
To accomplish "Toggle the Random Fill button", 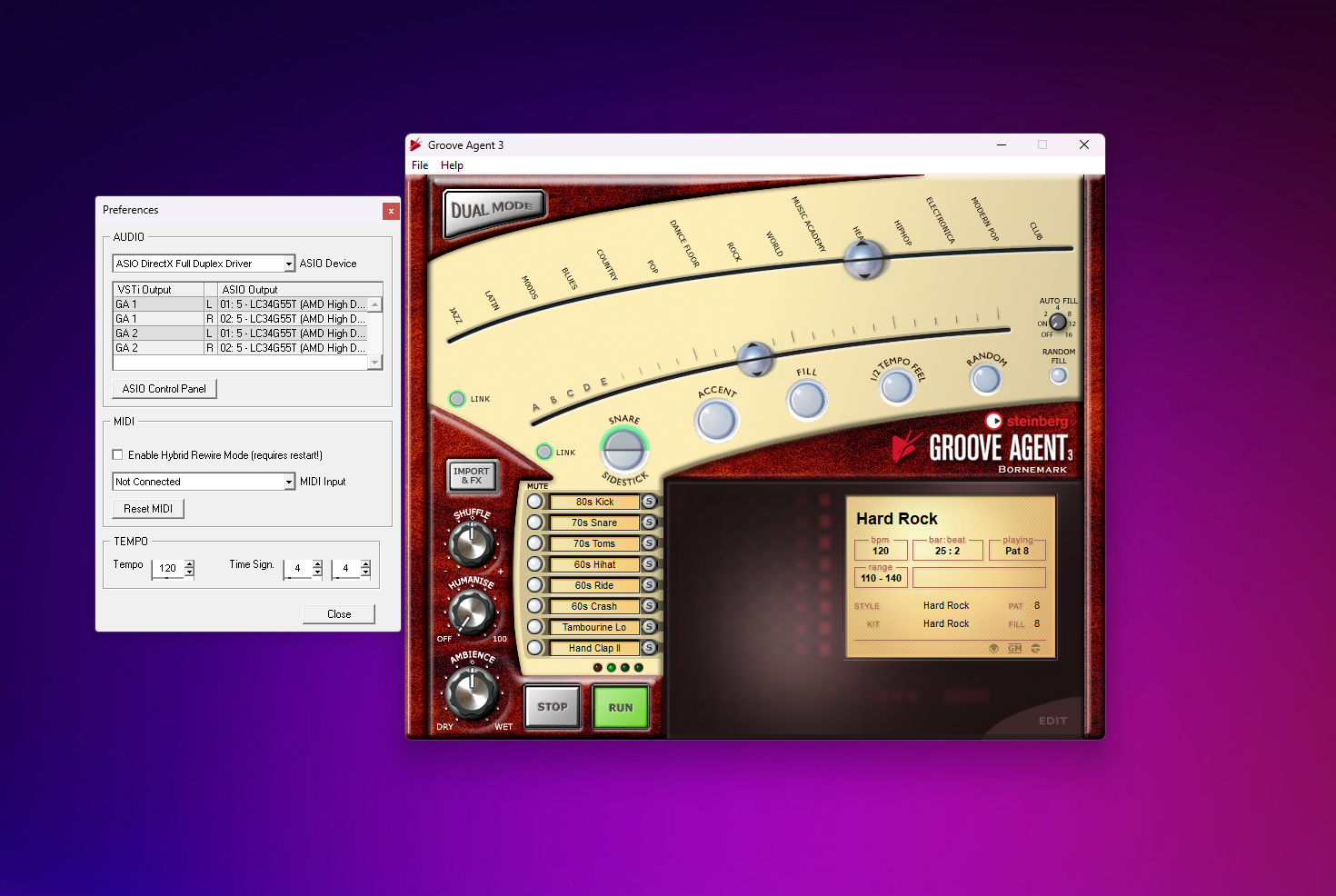I will (x=1058, y=375).
